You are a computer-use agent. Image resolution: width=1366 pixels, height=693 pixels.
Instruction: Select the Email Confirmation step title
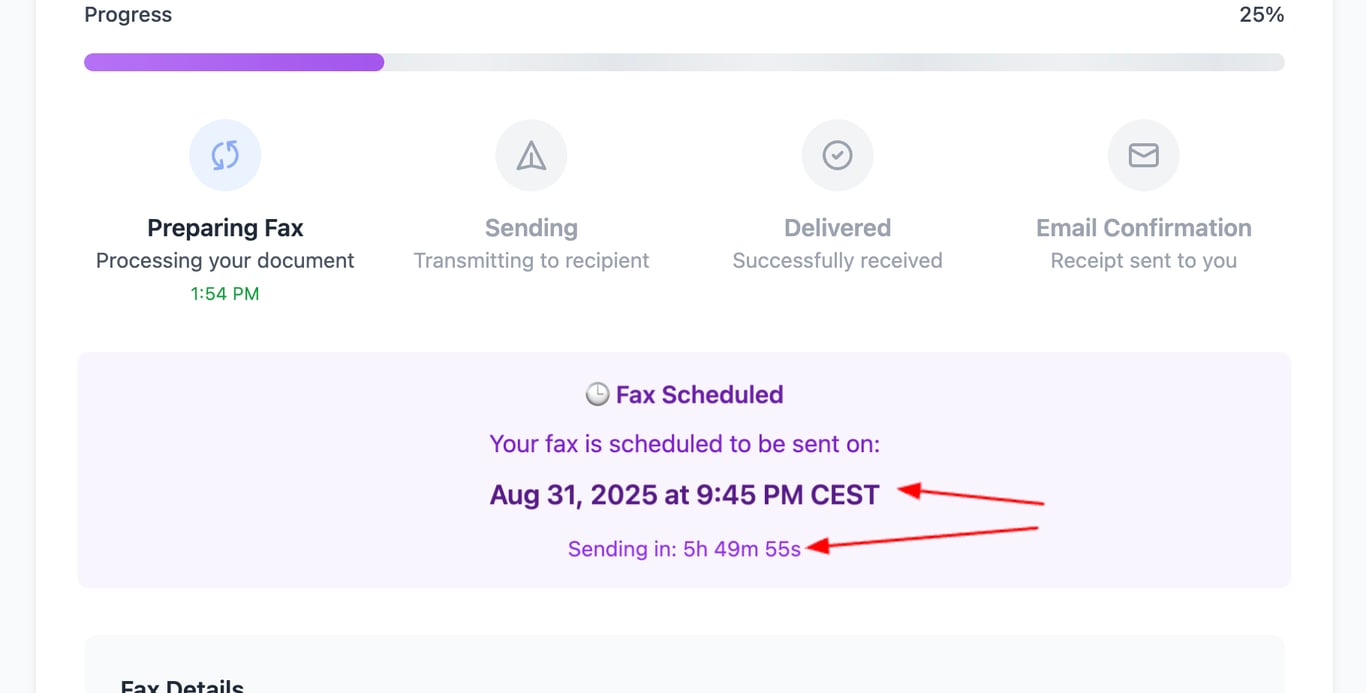[x=1143, y=228]
